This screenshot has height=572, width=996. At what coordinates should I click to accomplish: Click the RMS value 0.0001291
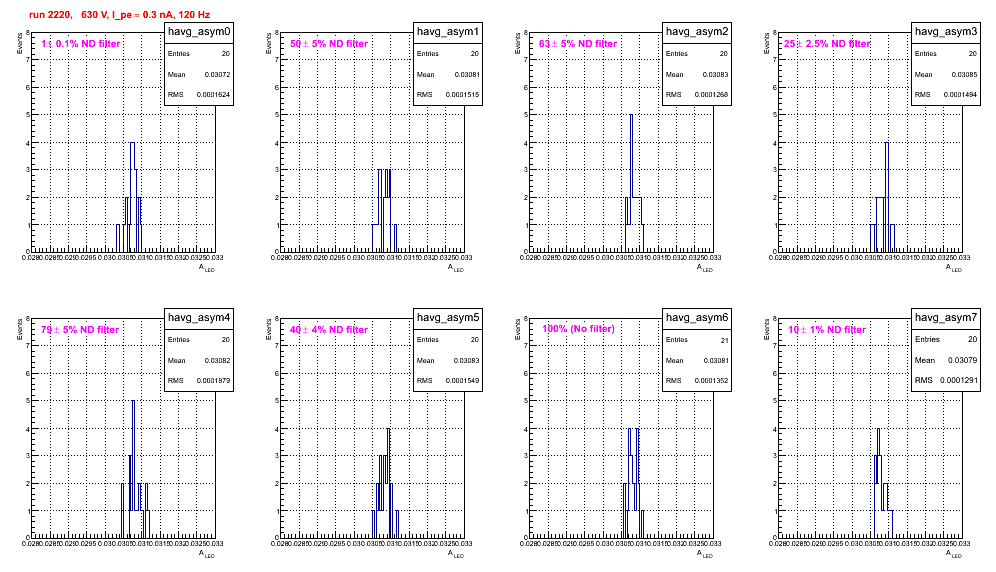pos(958,380)
